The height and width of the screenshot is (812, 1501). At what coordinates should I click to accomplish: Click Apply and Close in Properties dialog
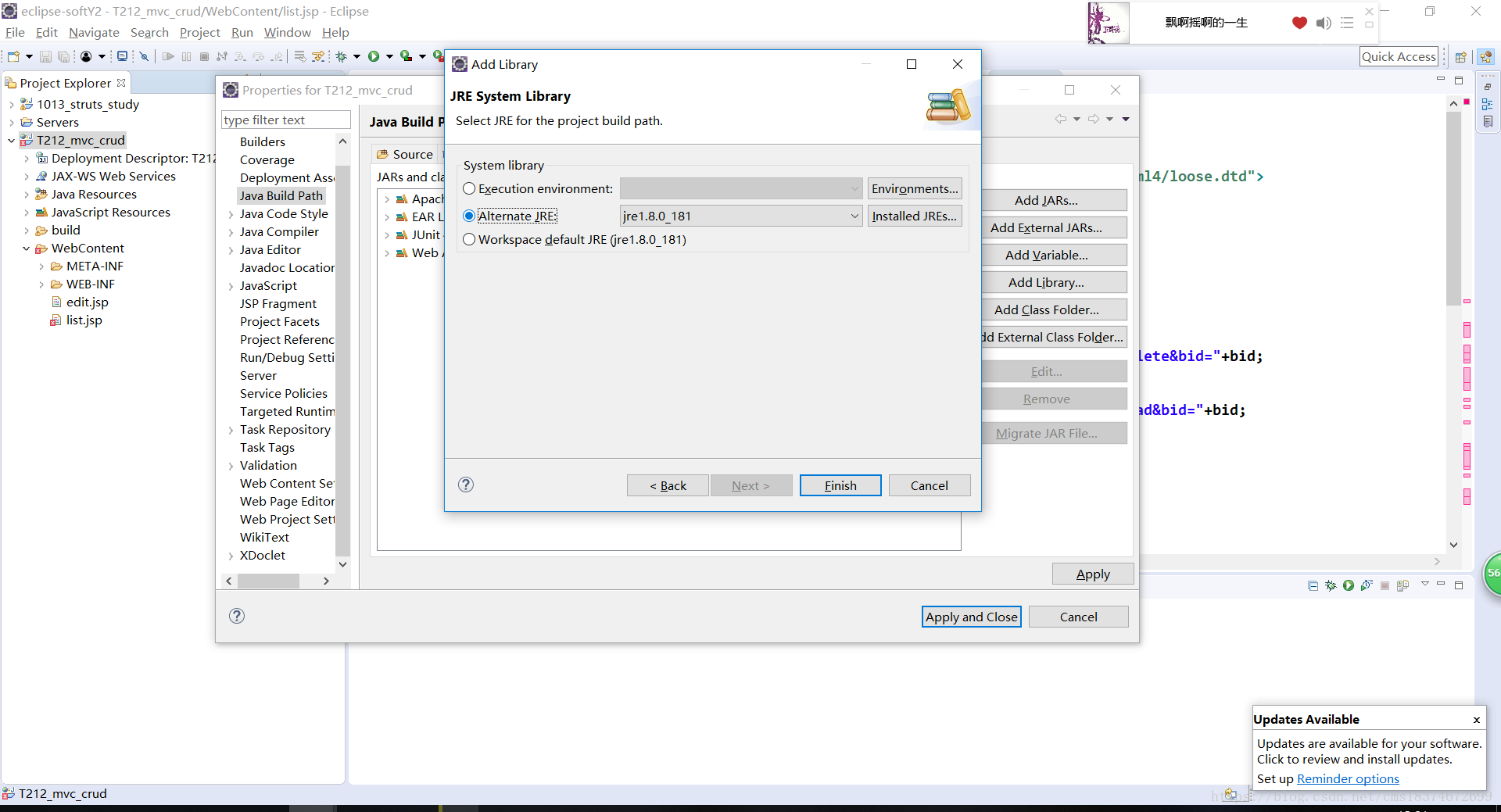971,617
